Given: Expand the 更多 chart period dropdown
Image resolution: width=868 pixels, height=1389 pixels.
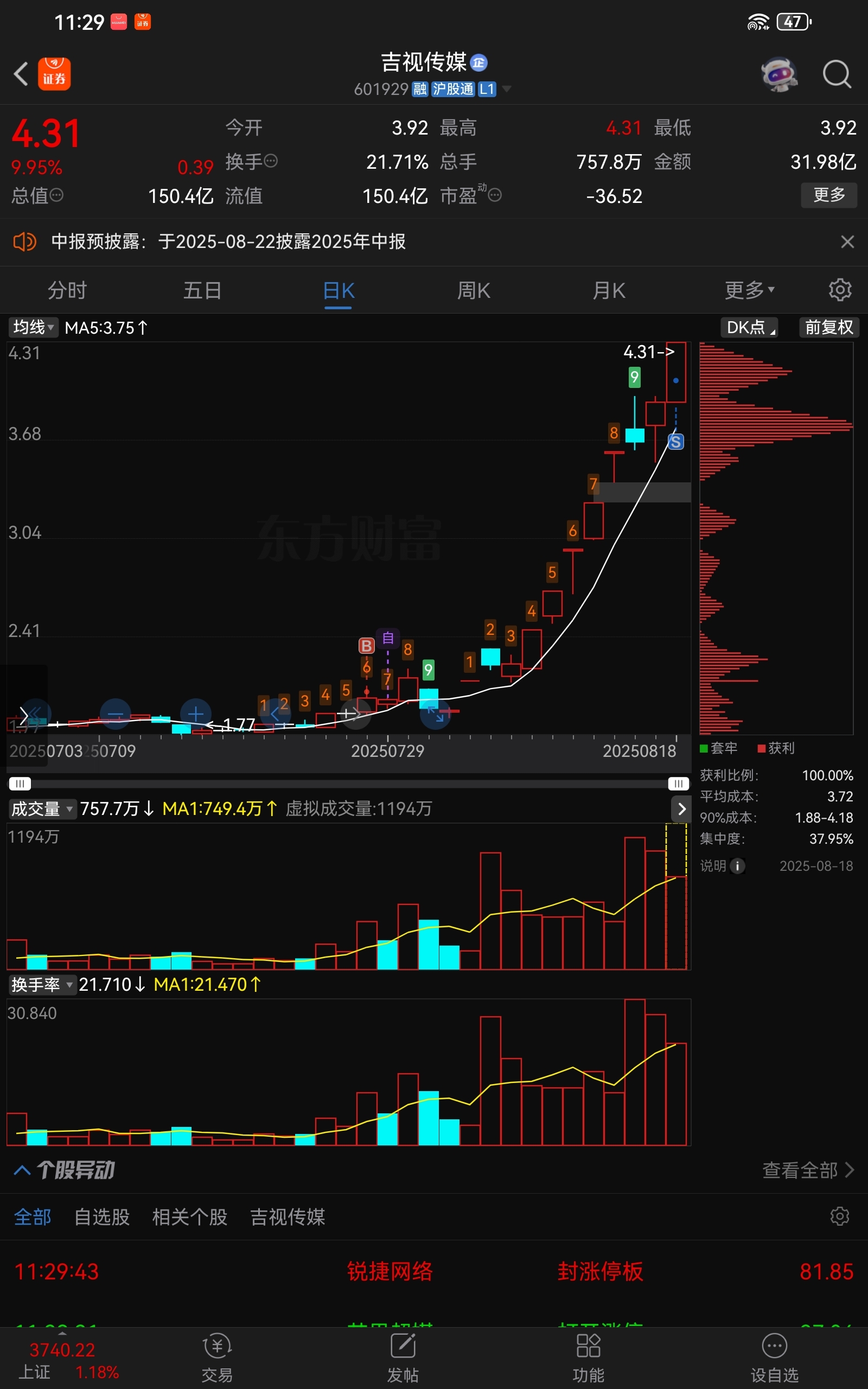Looking at the screenshot, I should pos(750,290).
